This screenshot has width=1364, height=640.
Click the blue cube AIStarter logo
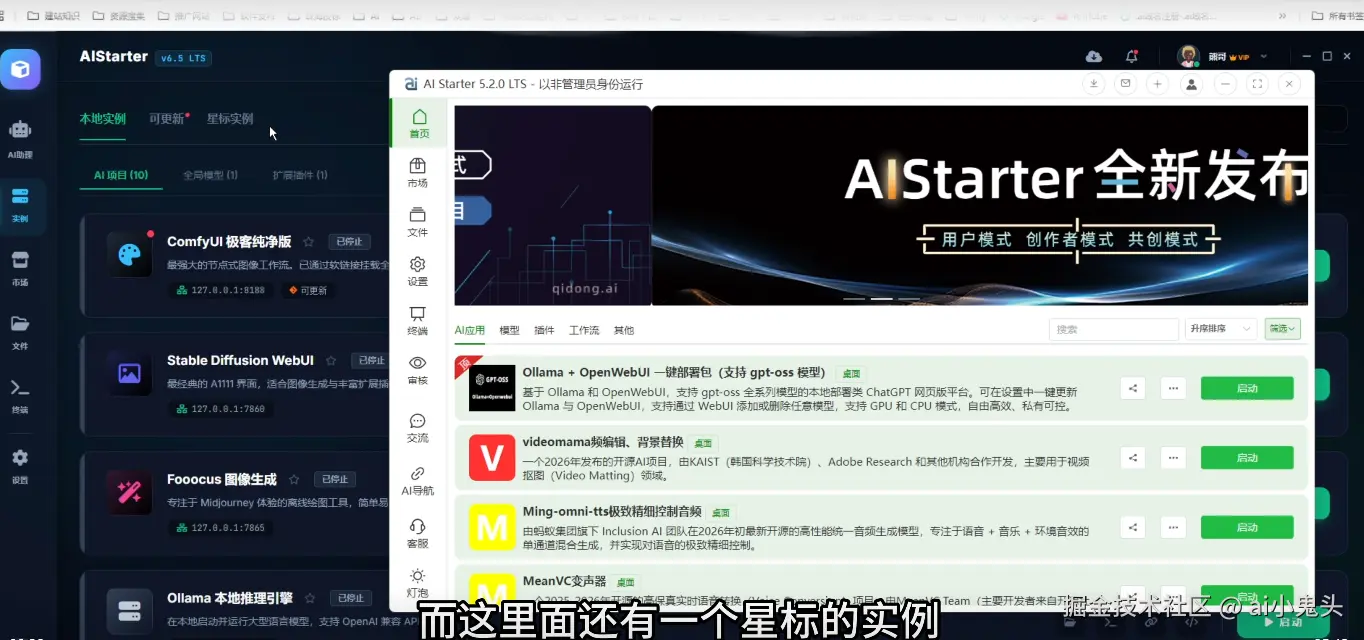20,69
